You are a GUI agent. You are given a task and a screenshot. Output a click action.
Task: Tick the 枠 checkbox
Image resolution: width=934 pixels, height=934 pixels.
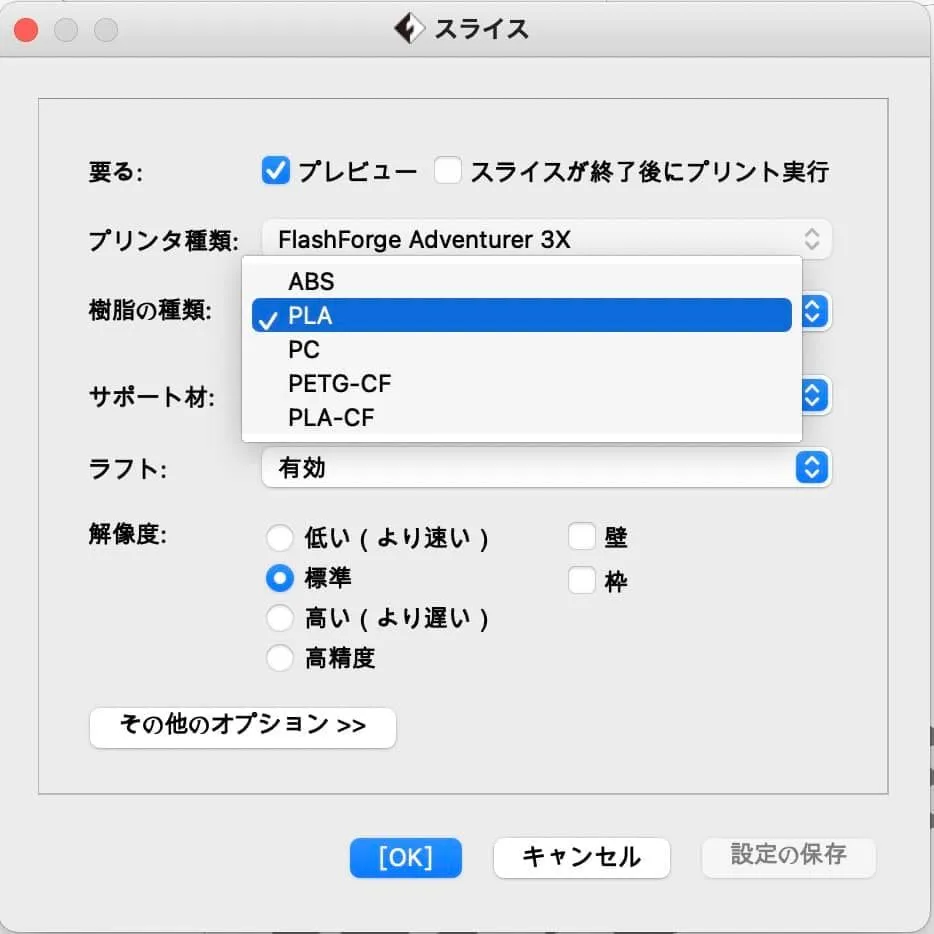[x=582, y=580]
